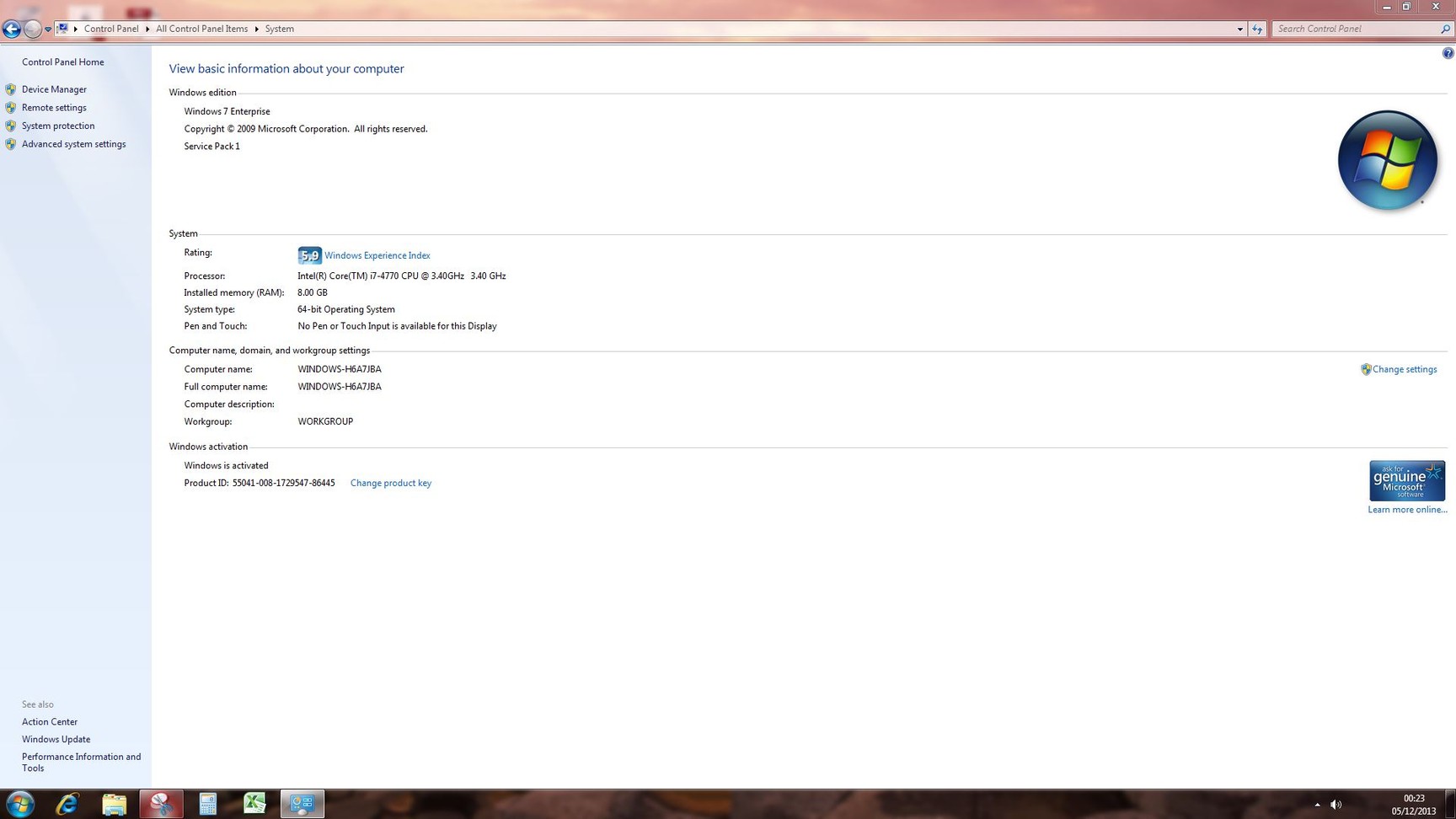Click the taskbar clock and date

pyautogui.click(x=1414, y=805)
